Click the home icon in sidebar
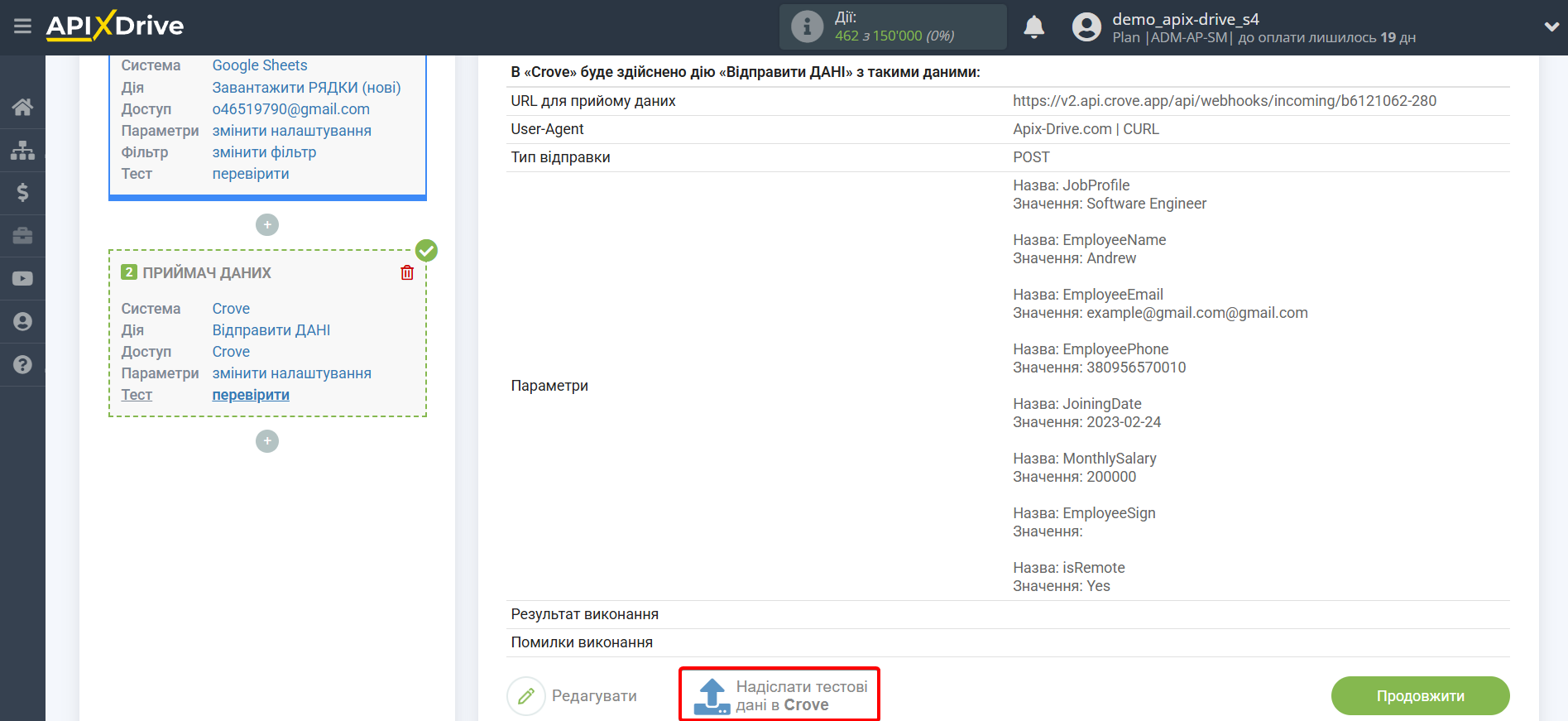The height and width of the screenshot is (721, 1568). (22, 107)
